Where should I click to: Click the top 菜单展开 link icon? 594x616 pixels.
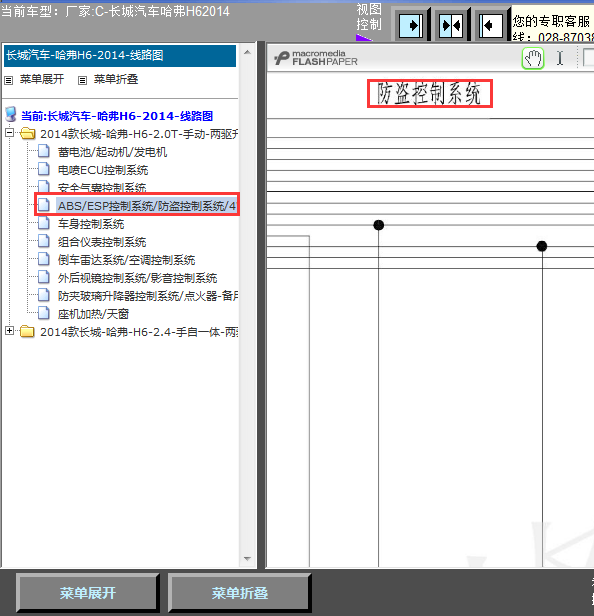9,81
